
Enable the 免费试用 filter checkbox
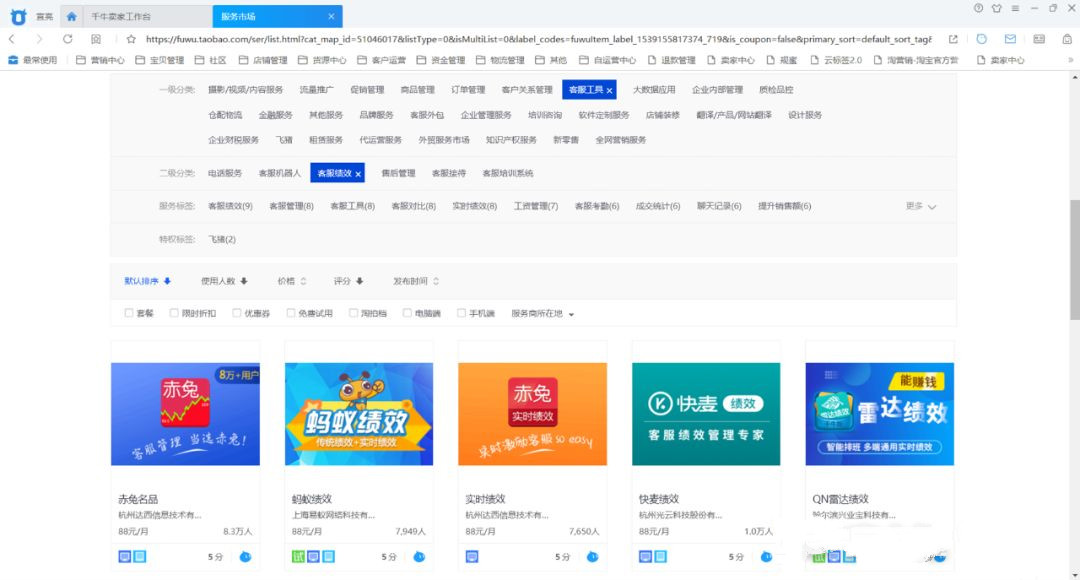(291, 313)
